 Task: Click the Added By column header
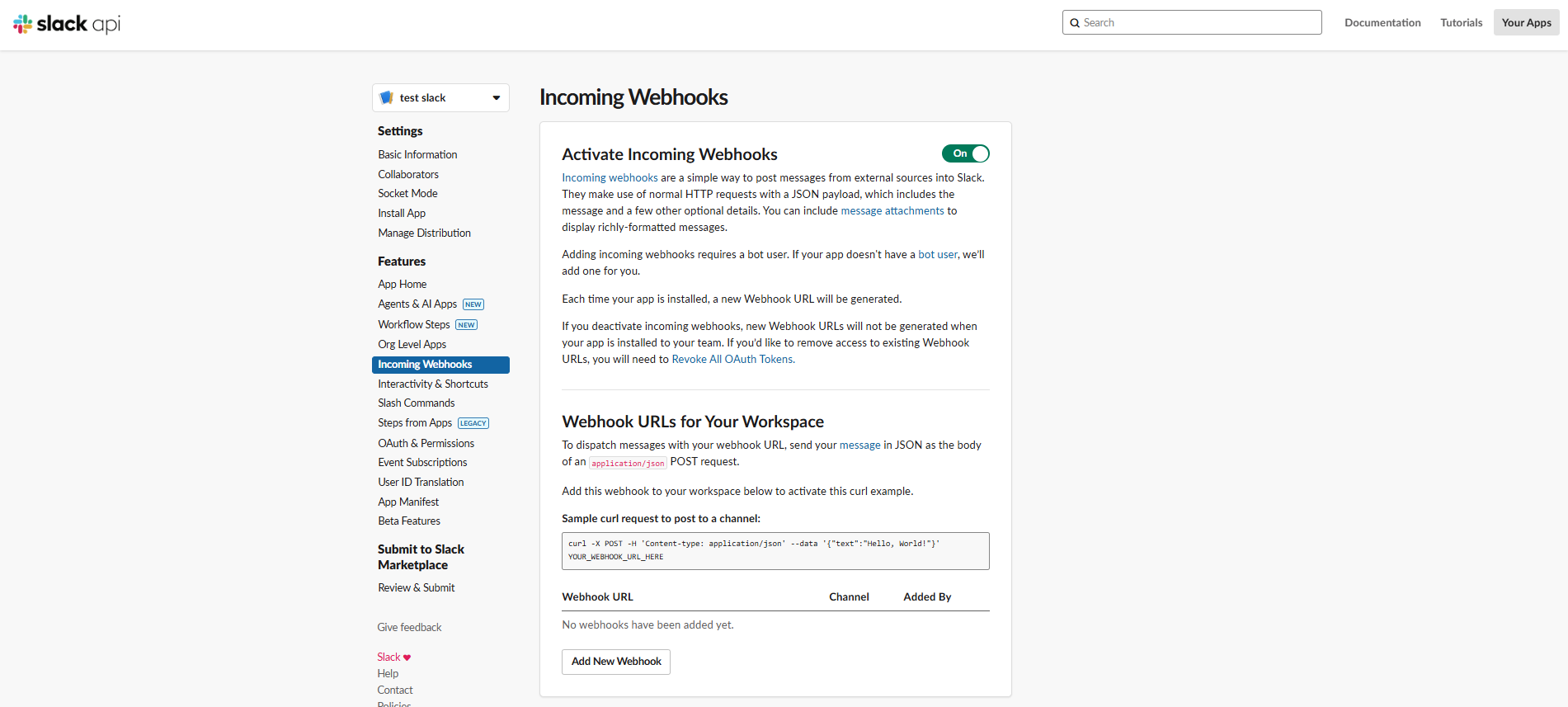927,596
